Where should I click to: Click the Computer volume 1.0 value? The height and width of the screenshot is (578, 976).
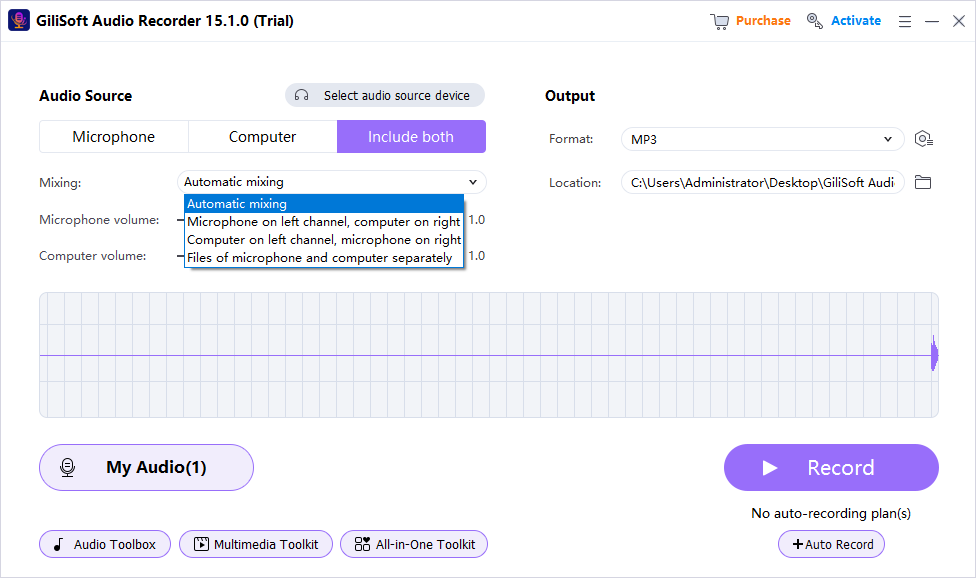click(477, 256)
